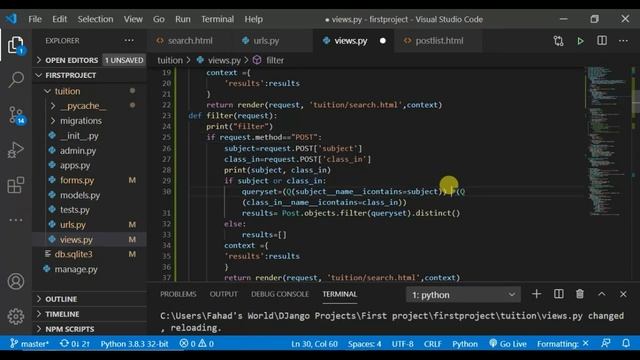The height and width of the screenshot is (360, 640).
Task: Switch to the Problems panel tab
Action: click(x=178, y=294)
